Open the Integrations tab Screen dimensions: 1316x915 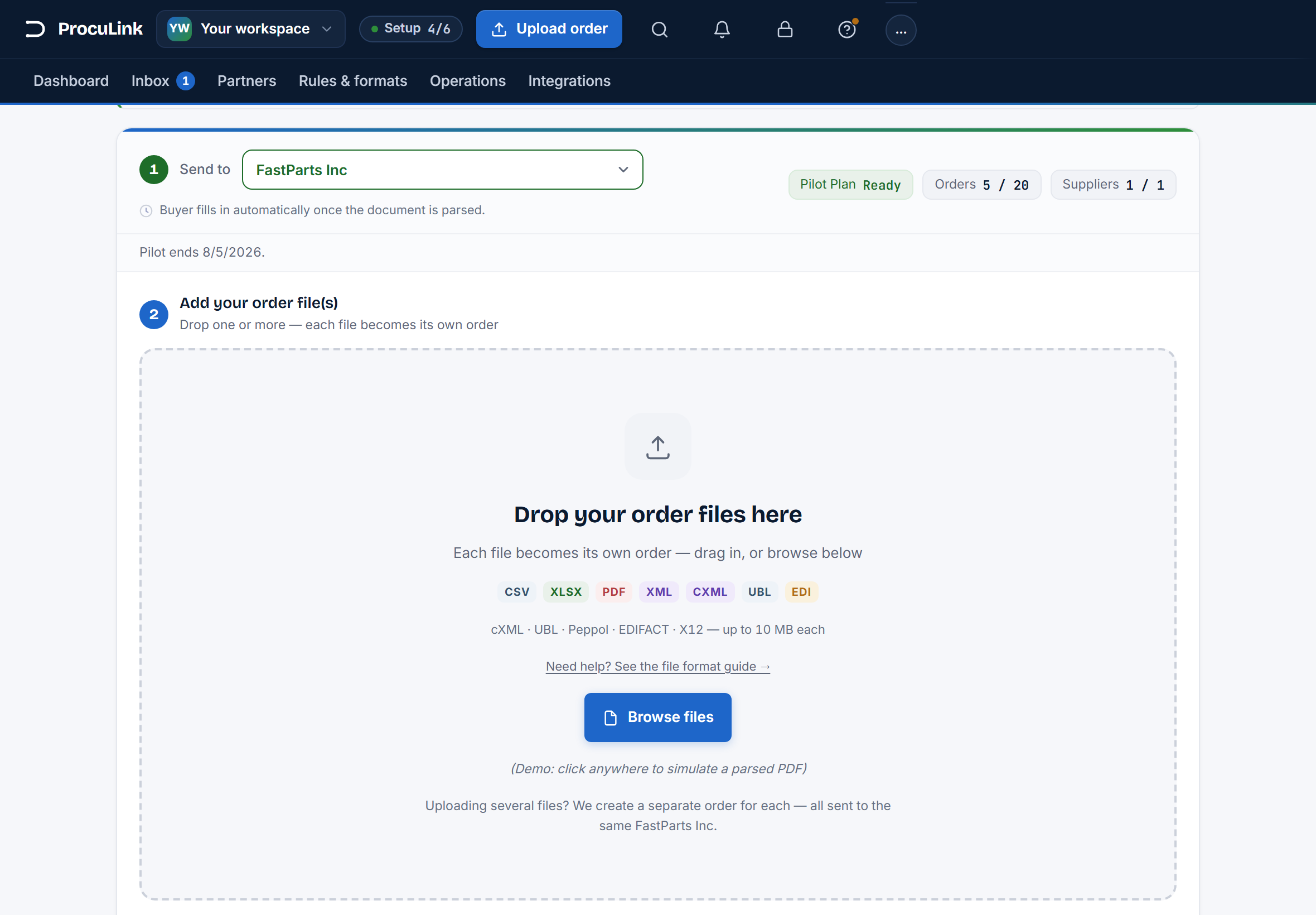(569, 81)
